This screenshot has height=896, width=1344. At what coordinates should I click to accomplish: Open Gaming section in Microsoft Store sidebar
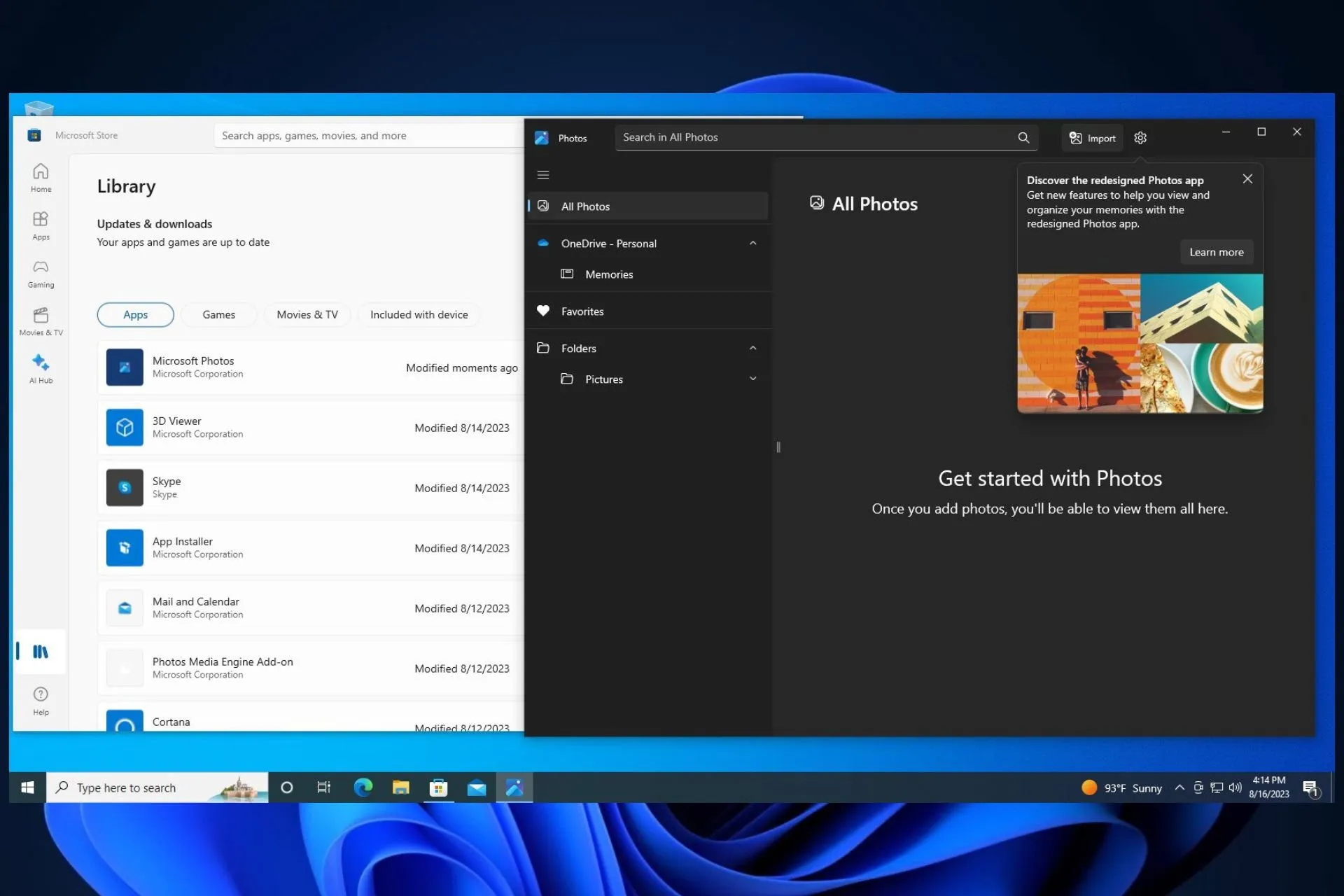tap(41, 274)
